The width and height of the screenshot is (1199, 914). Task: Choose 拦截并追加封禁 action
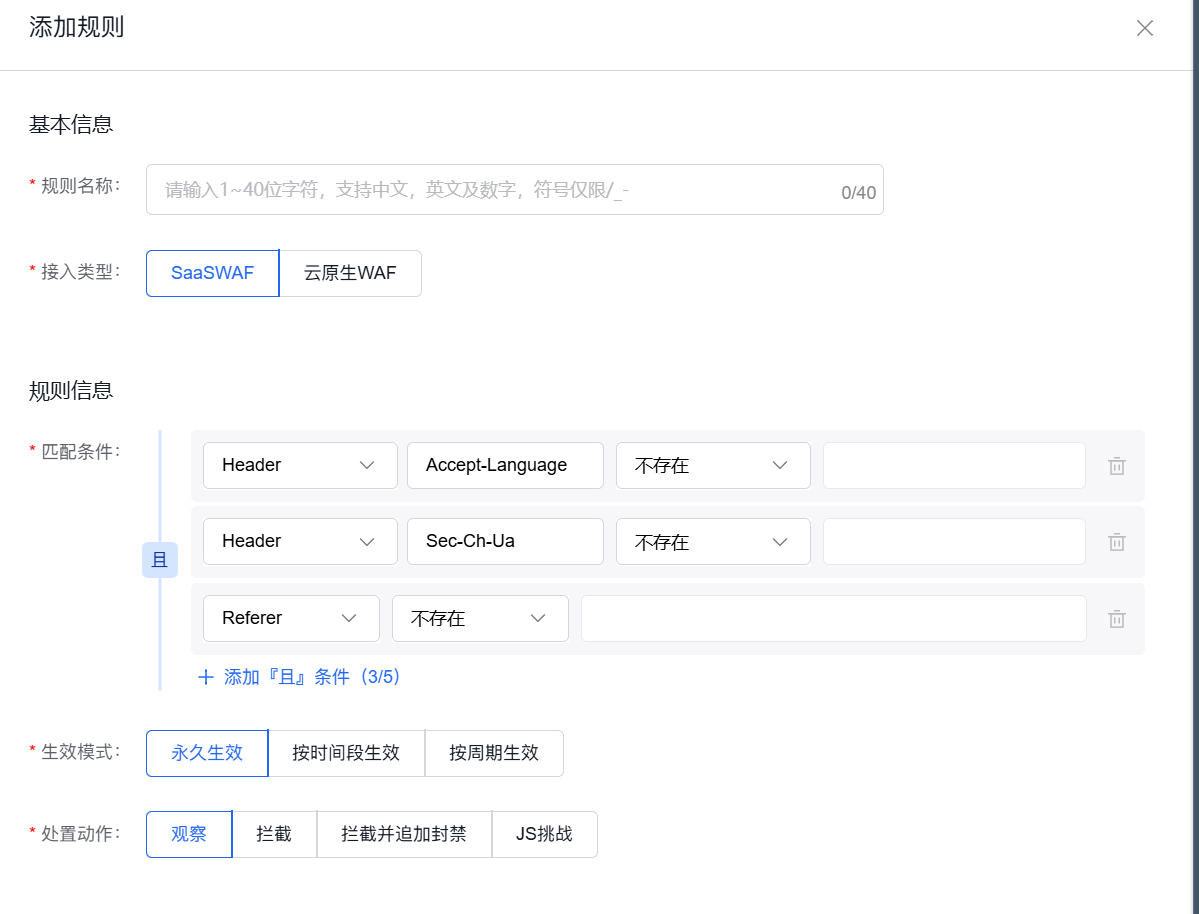[404, 834]
